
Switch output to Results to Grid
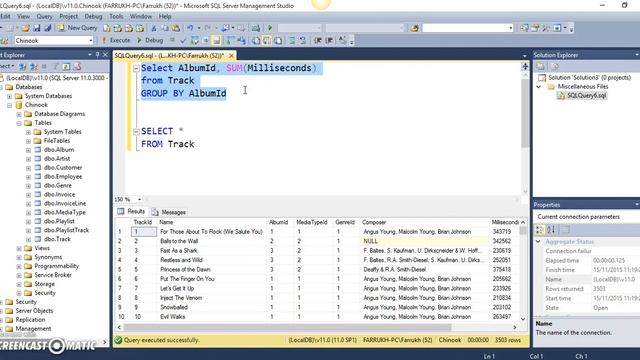[x=267, y=40]
